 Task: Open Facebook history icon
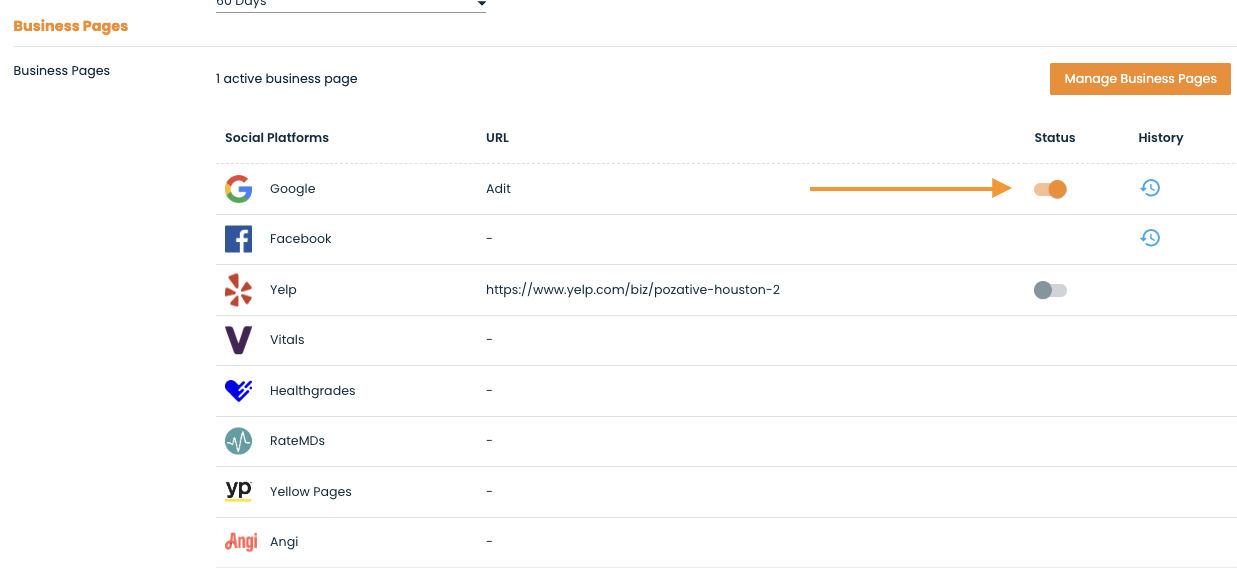[1150, 238]
